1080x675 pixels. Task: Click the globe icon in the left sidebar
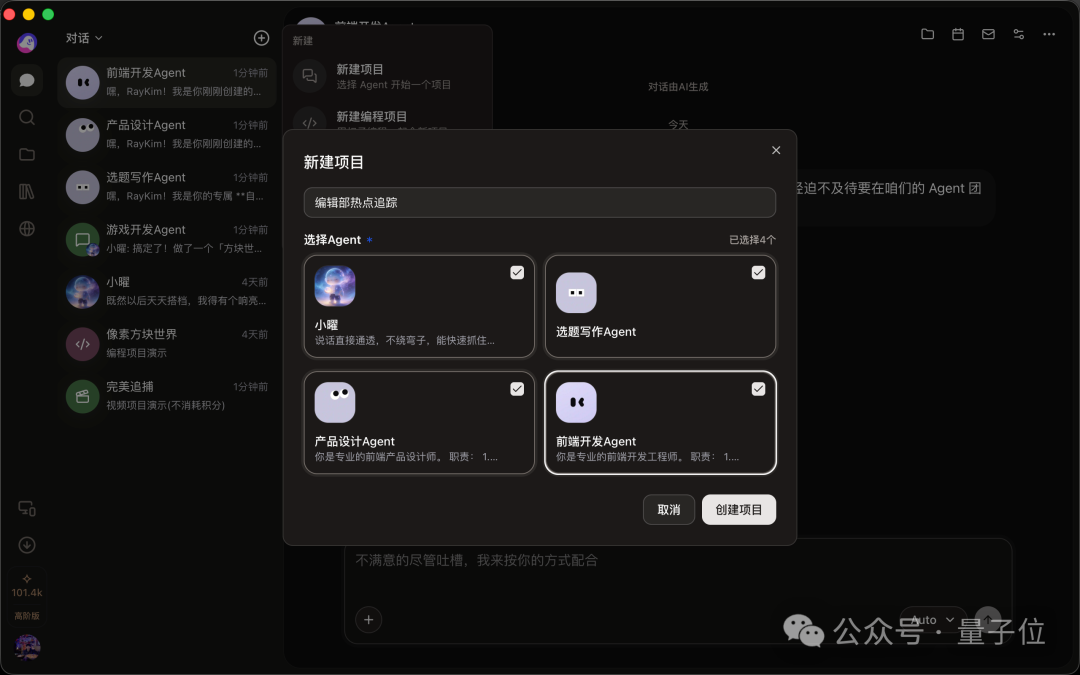coord(27,229)
